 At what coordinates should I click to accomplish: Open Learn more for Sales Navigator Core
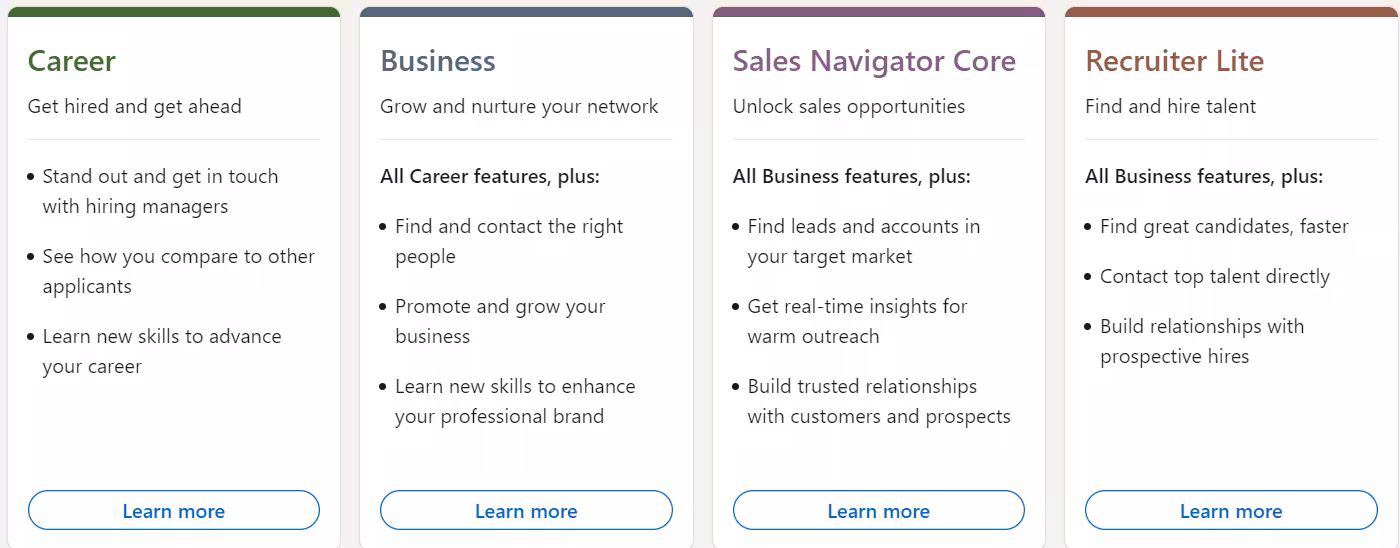(x=878, y=510)
